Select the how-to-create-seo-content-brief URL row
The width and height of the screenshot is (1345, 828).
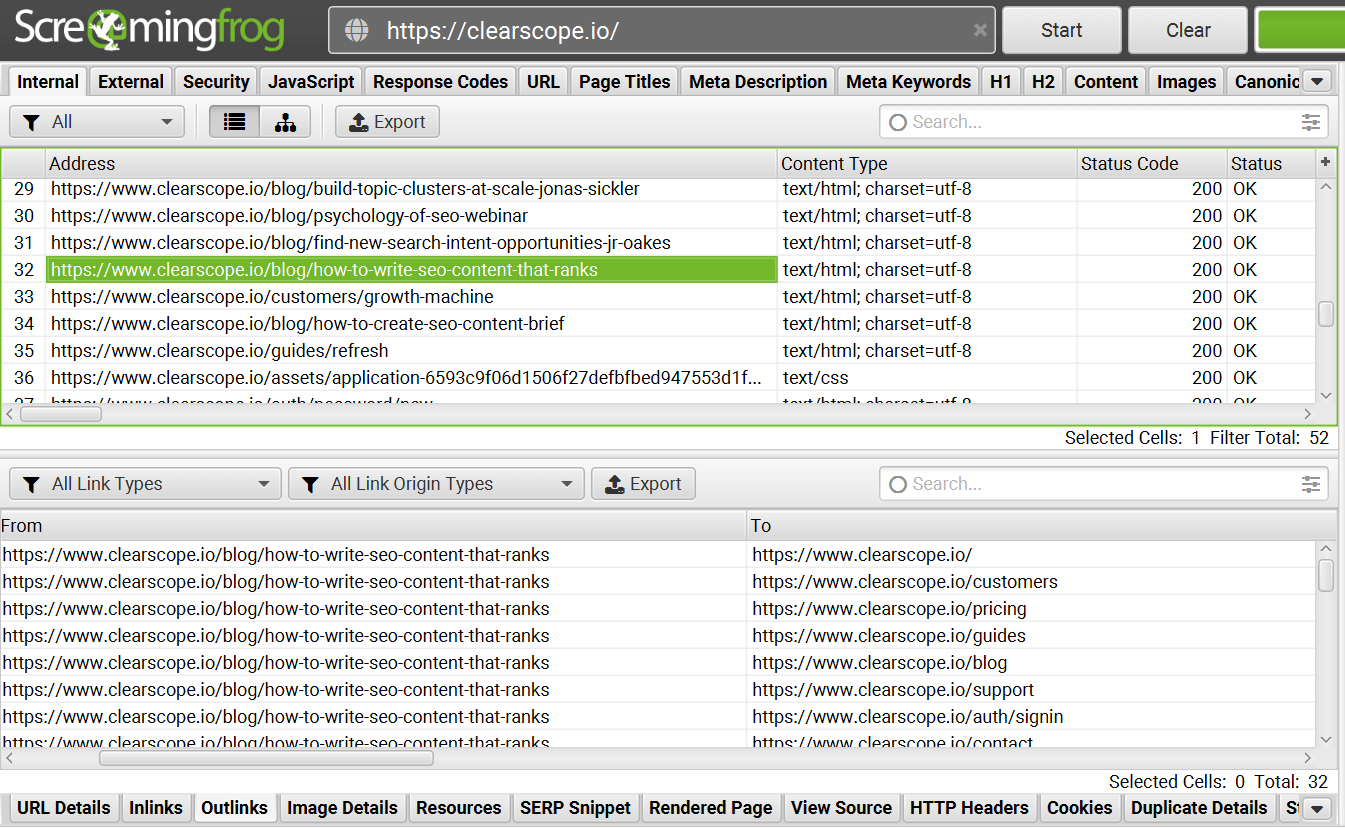click(x=658, y=324)
